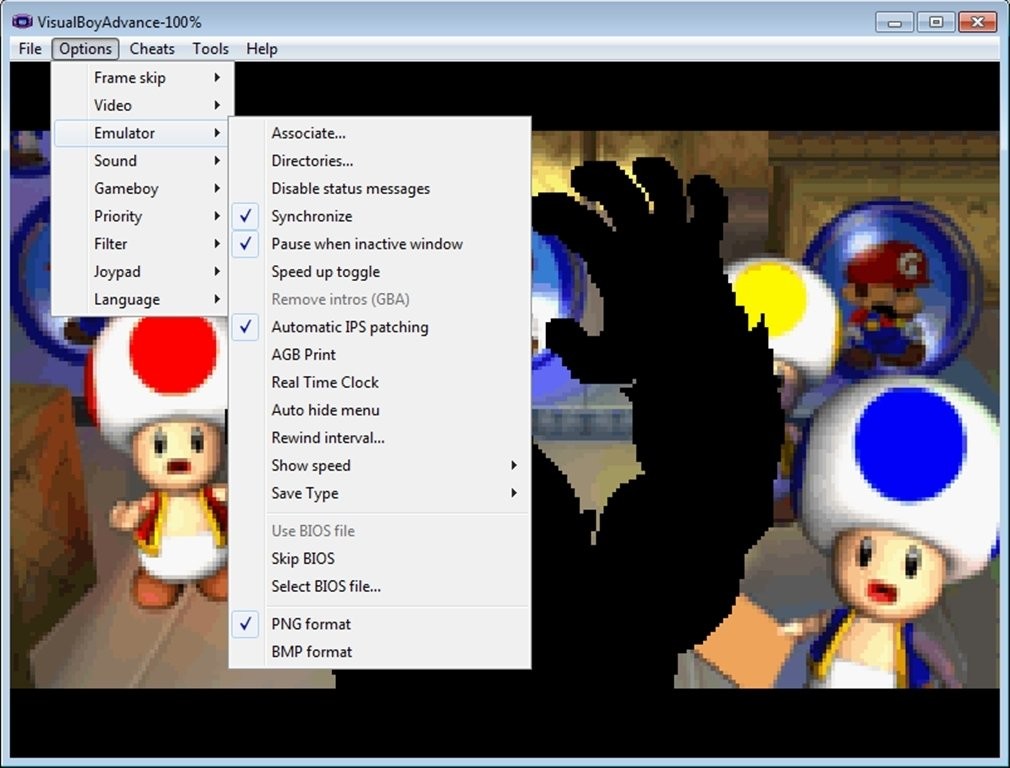Uncheck the Synchronize option
Viewport: 1010px width, 768px height.
(x=380, y=216)
